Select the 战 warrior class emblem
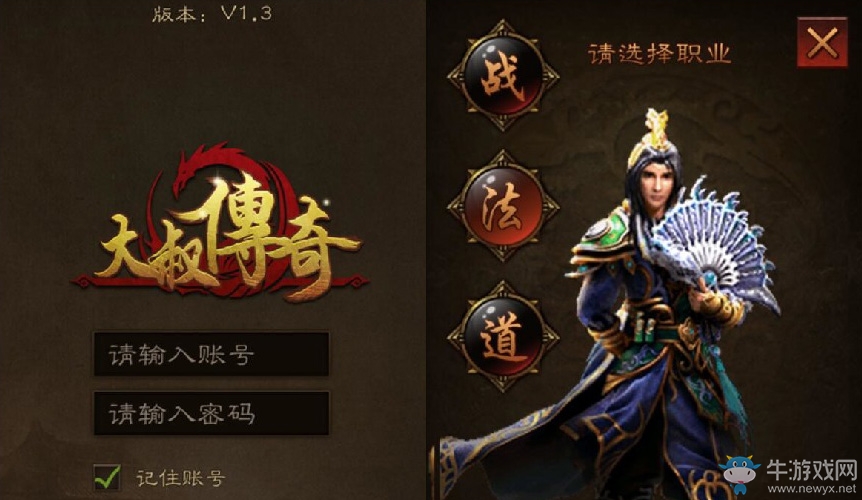The height and width of the screenshot is (500, 862). coord(503,76)
